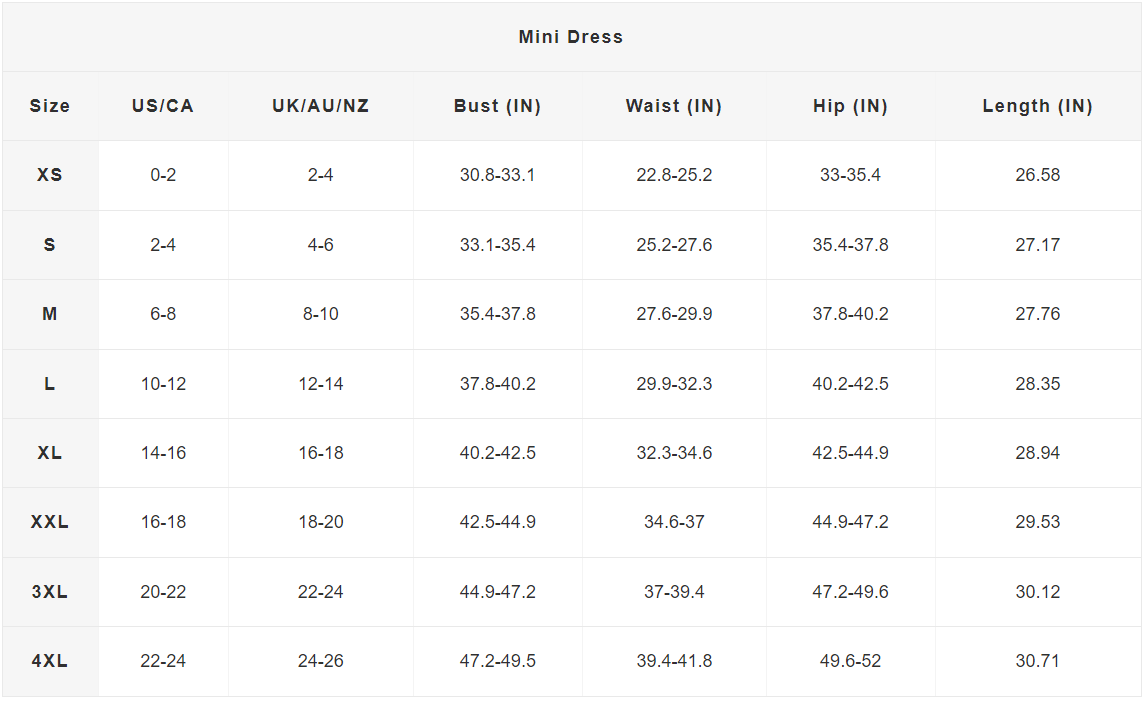Select length value 28.35 for size L
The width and height of the screenshot is (1147, 703).
coord(1037,384)
